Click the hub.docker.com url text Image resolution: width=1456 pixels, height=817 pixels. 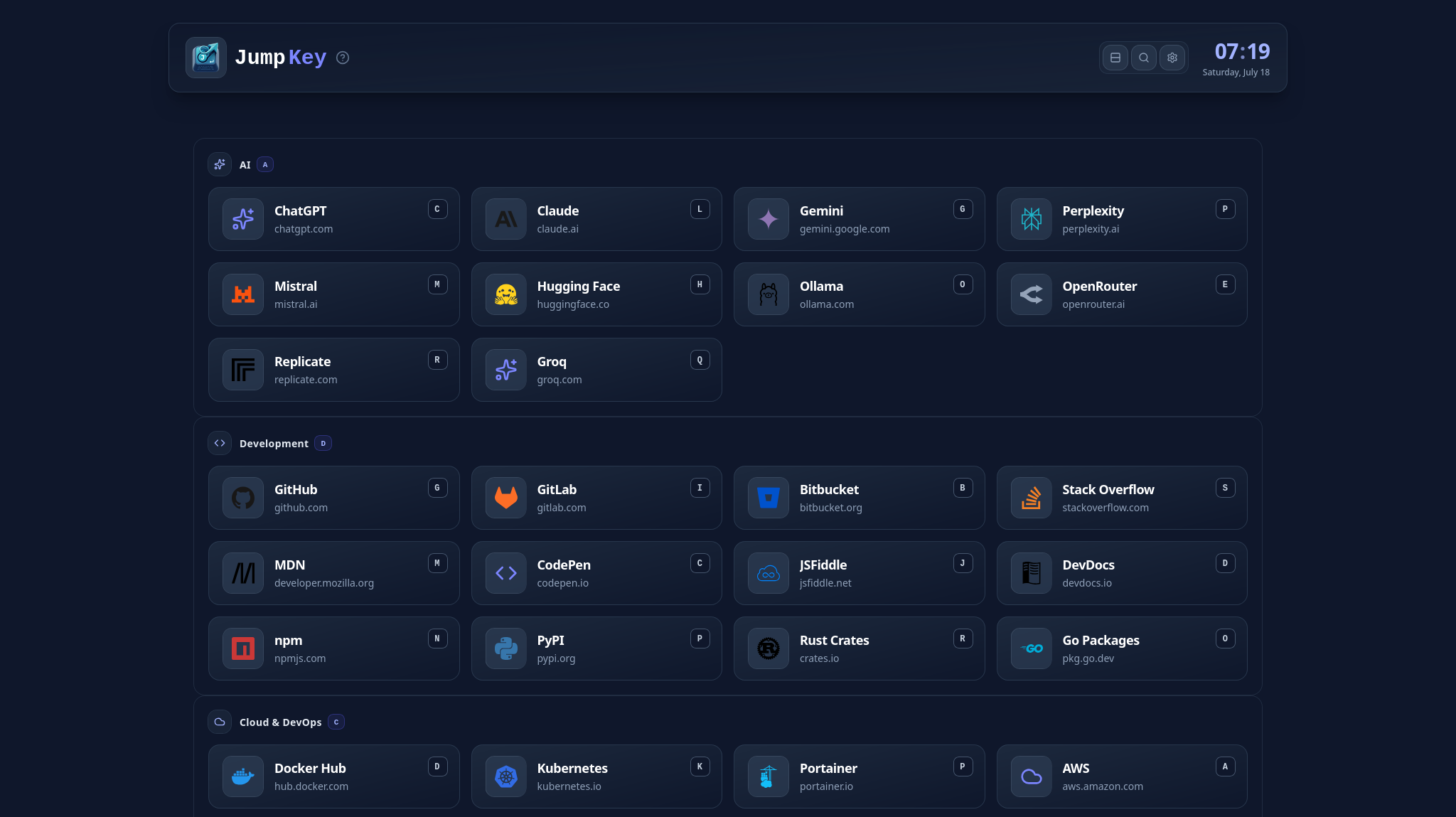311,786
